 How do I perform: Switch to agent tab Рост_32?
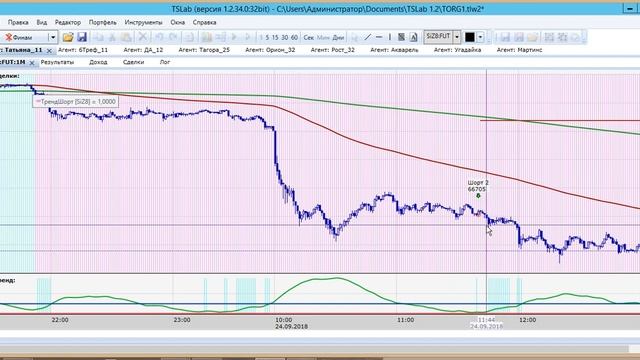click(333, 50)
